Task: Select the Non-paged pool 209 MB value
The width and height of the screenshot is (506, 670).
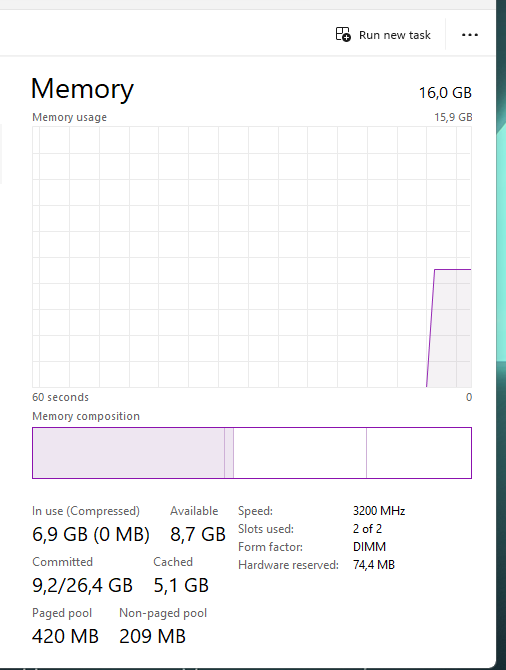Action: (152, 636)
